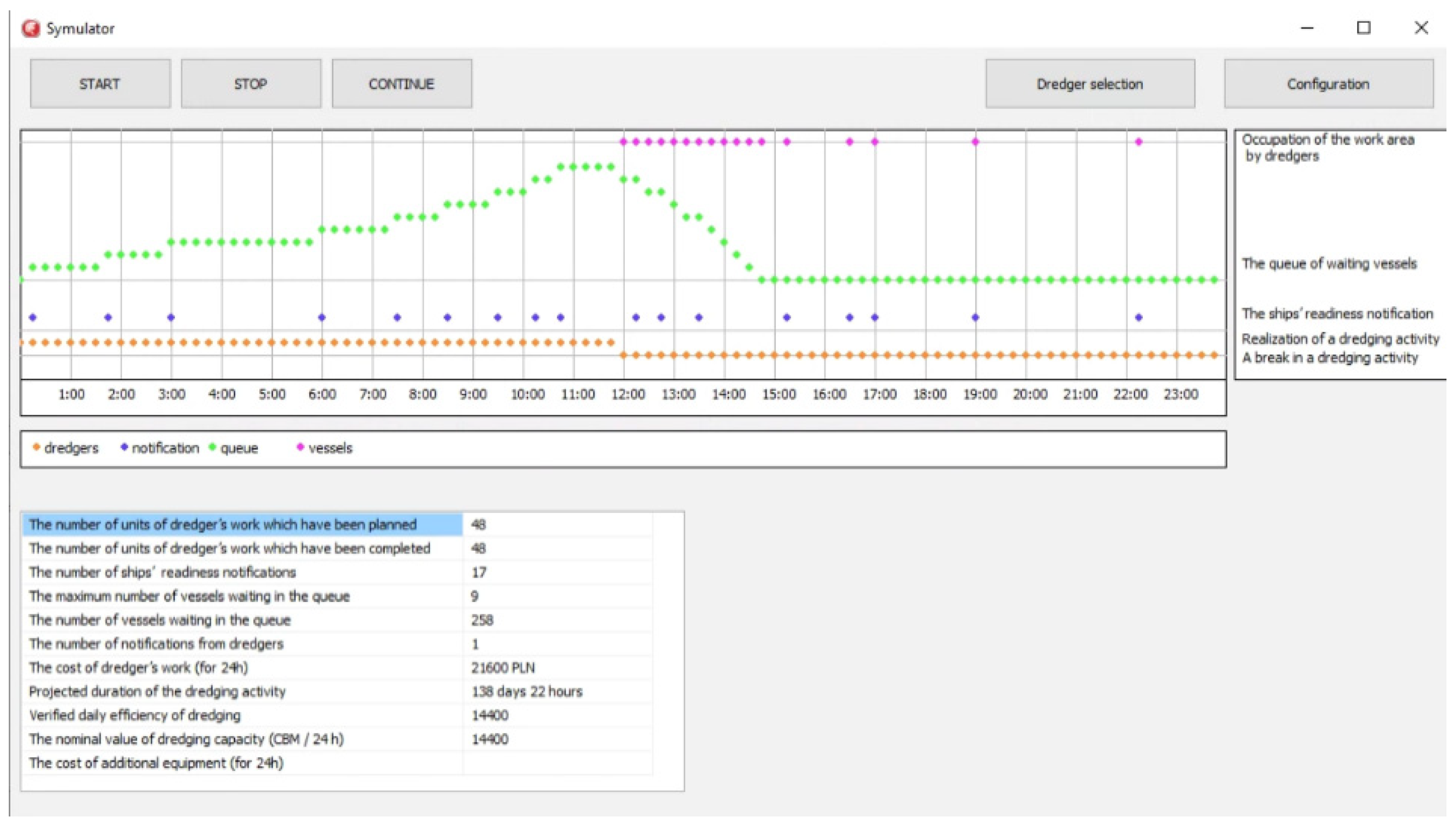Click the magenta vessels legend marker
The image size is (1456, 826).
tap(301, 448)
